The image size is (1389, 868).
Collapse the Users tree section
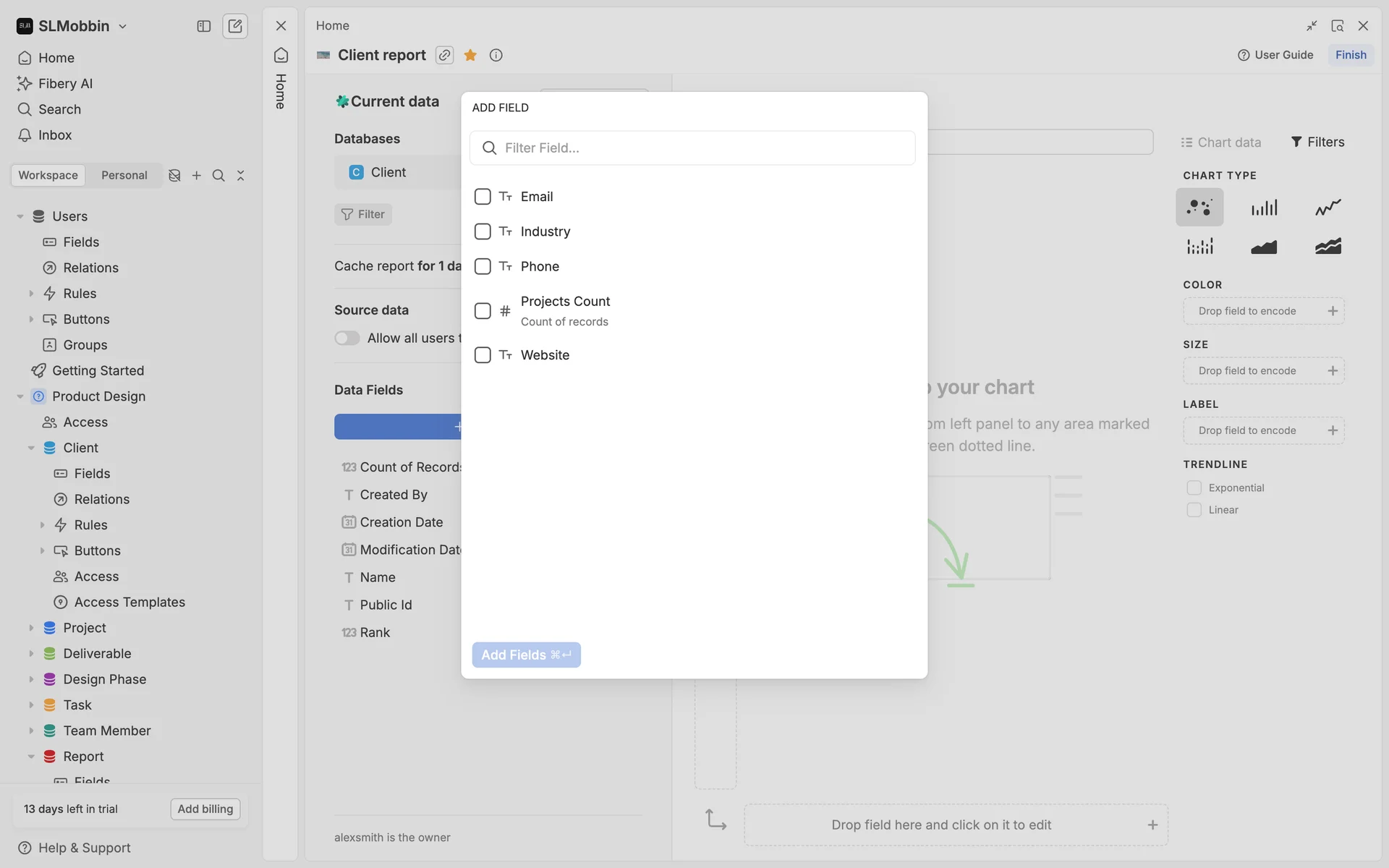click(x=20, y=216)
